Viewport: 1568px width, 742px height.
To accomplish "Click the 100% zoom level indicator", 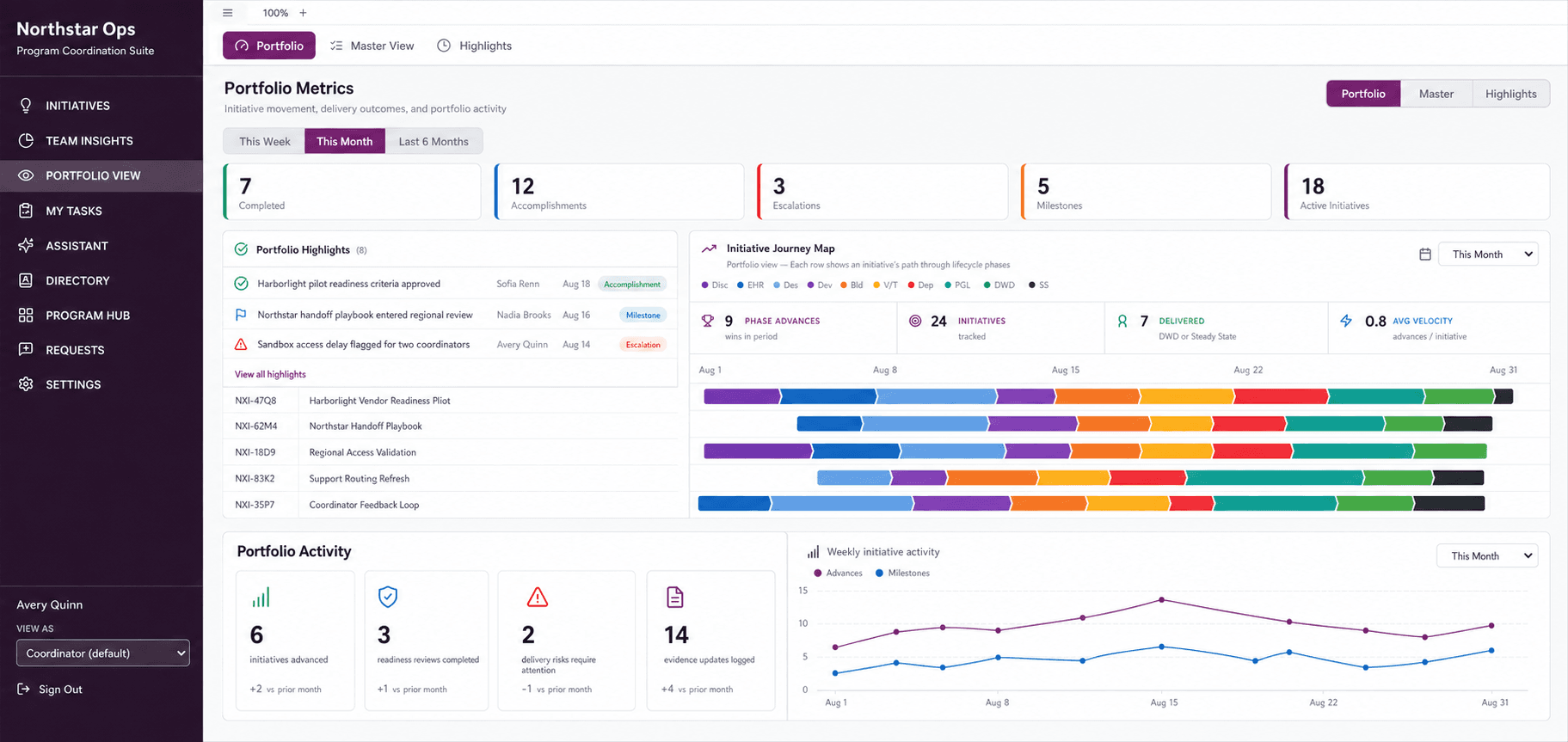I will pos(275,13).
